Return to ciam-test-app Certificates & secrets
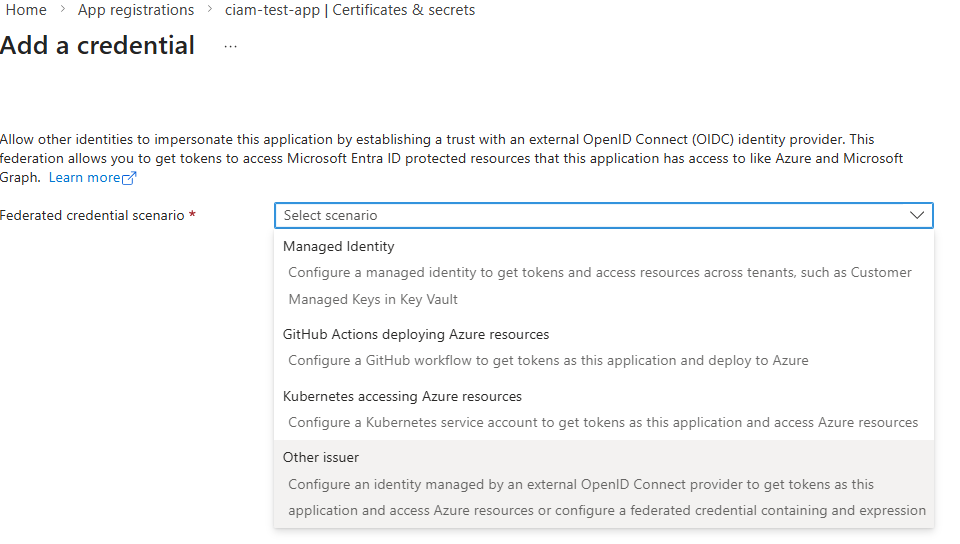Screen dimensions: 960x544 pyautogui.click(x=350, y=10)
